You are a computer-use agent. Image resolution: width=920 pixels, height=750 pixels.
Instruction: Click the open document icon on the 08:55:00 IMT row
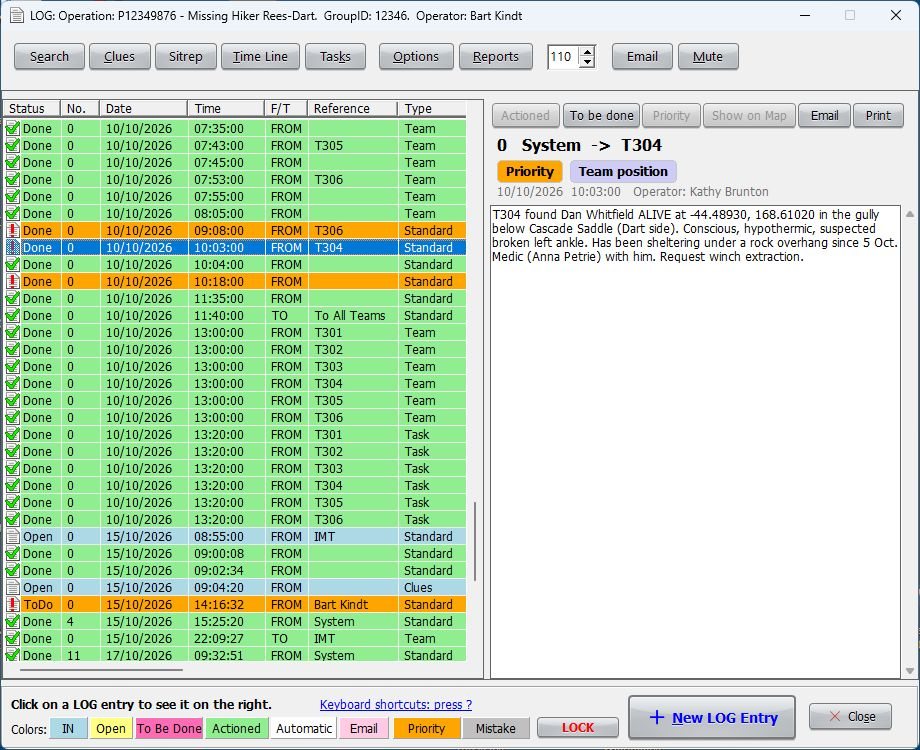point(12,536)
